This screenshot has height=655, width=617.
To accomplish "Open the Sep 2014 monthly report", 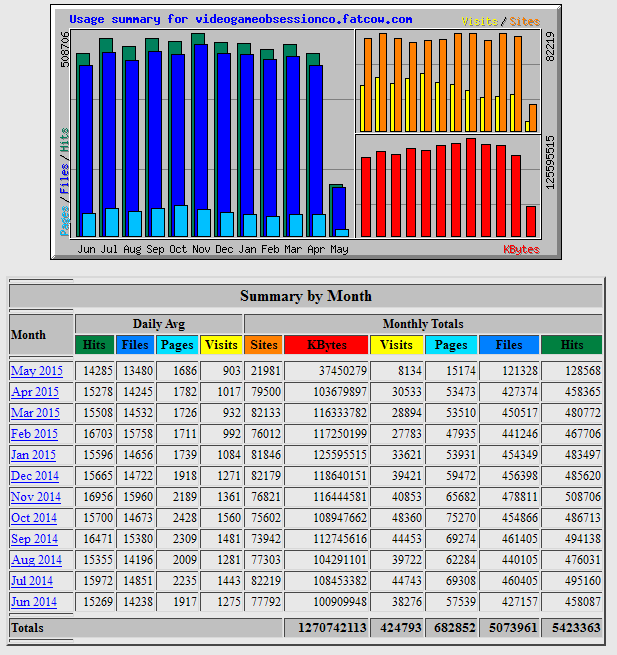I will coord(35,539).
